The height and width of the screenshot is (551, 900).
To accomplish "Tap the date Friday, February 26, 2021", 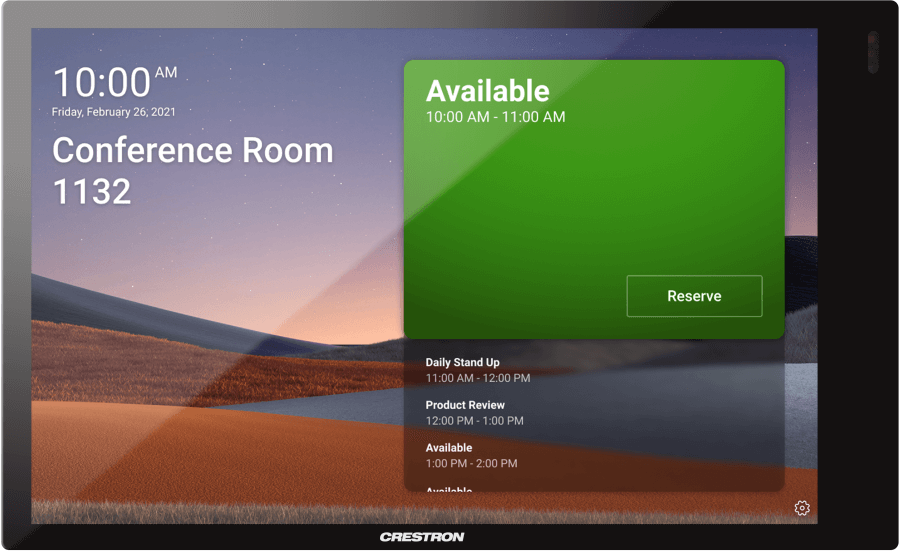I will point(114,112).
